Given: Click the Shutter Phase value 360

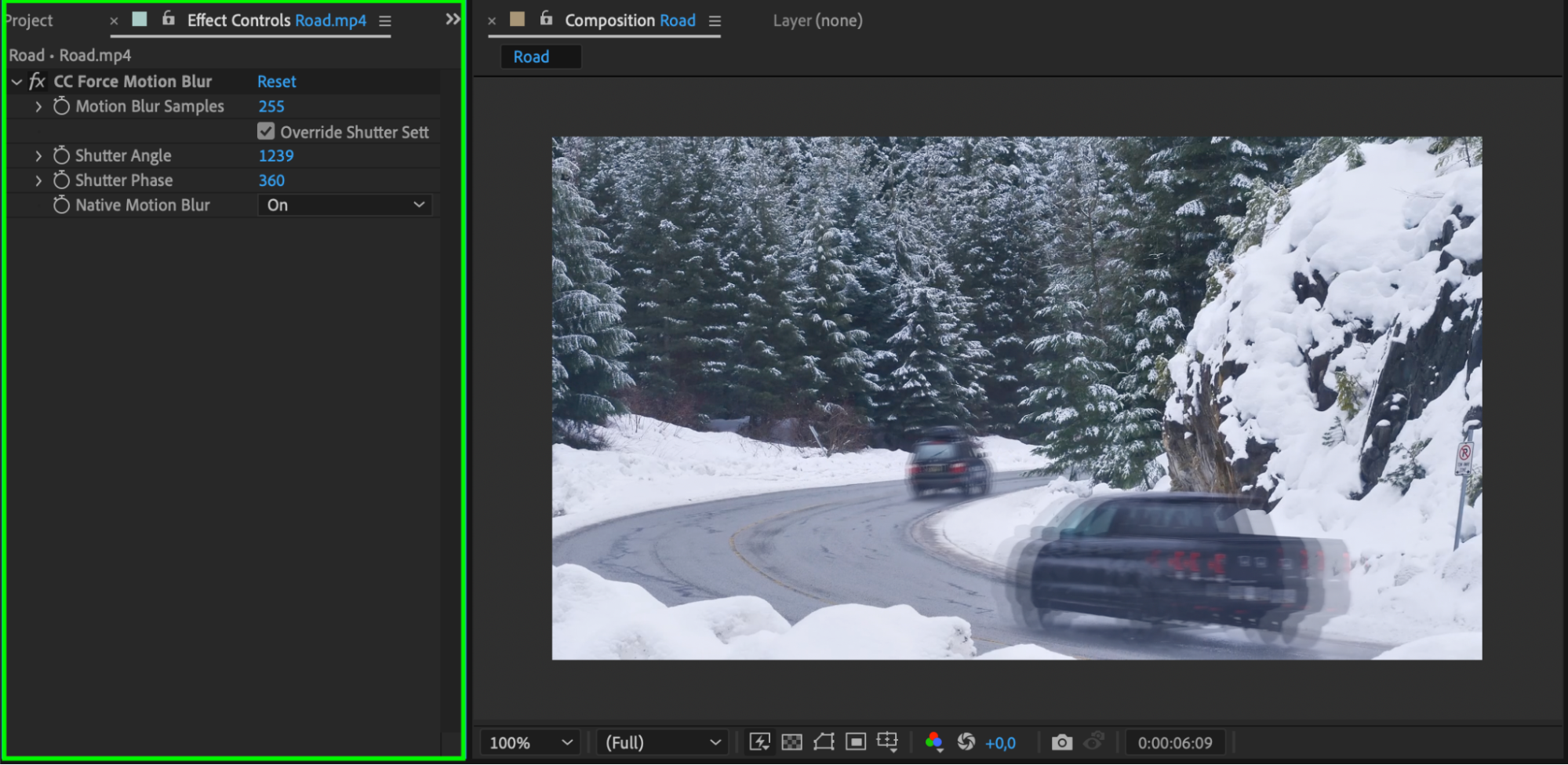Looking at the screenshot, I should tap(271, 180).
